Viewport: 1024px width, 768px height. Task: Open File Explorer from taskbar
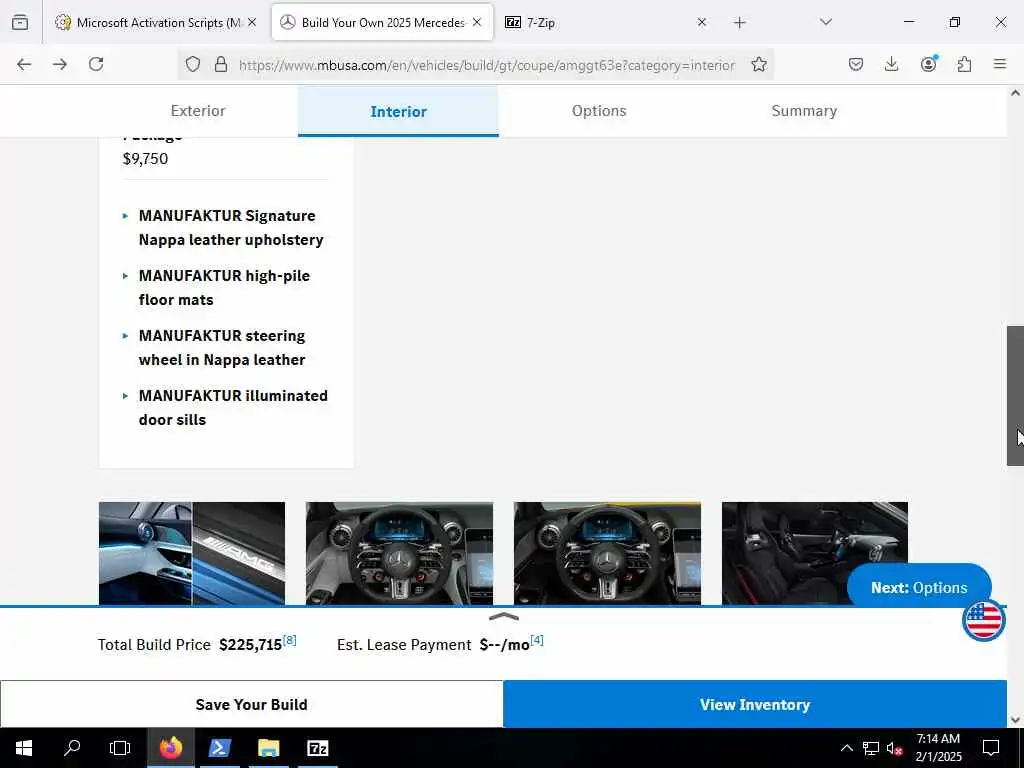click(x=268, y=748)
